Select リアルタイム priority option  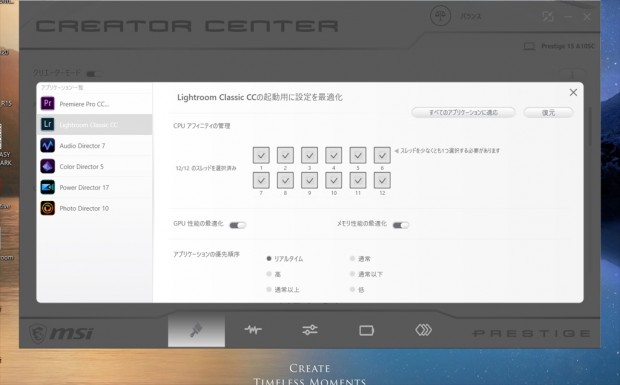(x=285, y=259)
